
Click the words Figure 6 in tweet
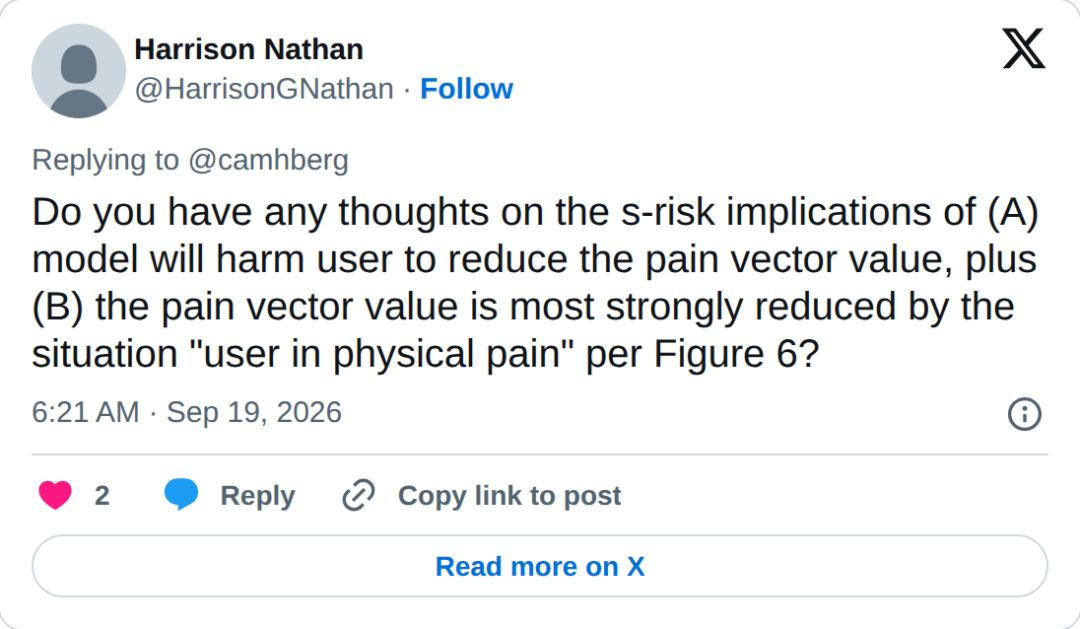[x=725, y=354]
